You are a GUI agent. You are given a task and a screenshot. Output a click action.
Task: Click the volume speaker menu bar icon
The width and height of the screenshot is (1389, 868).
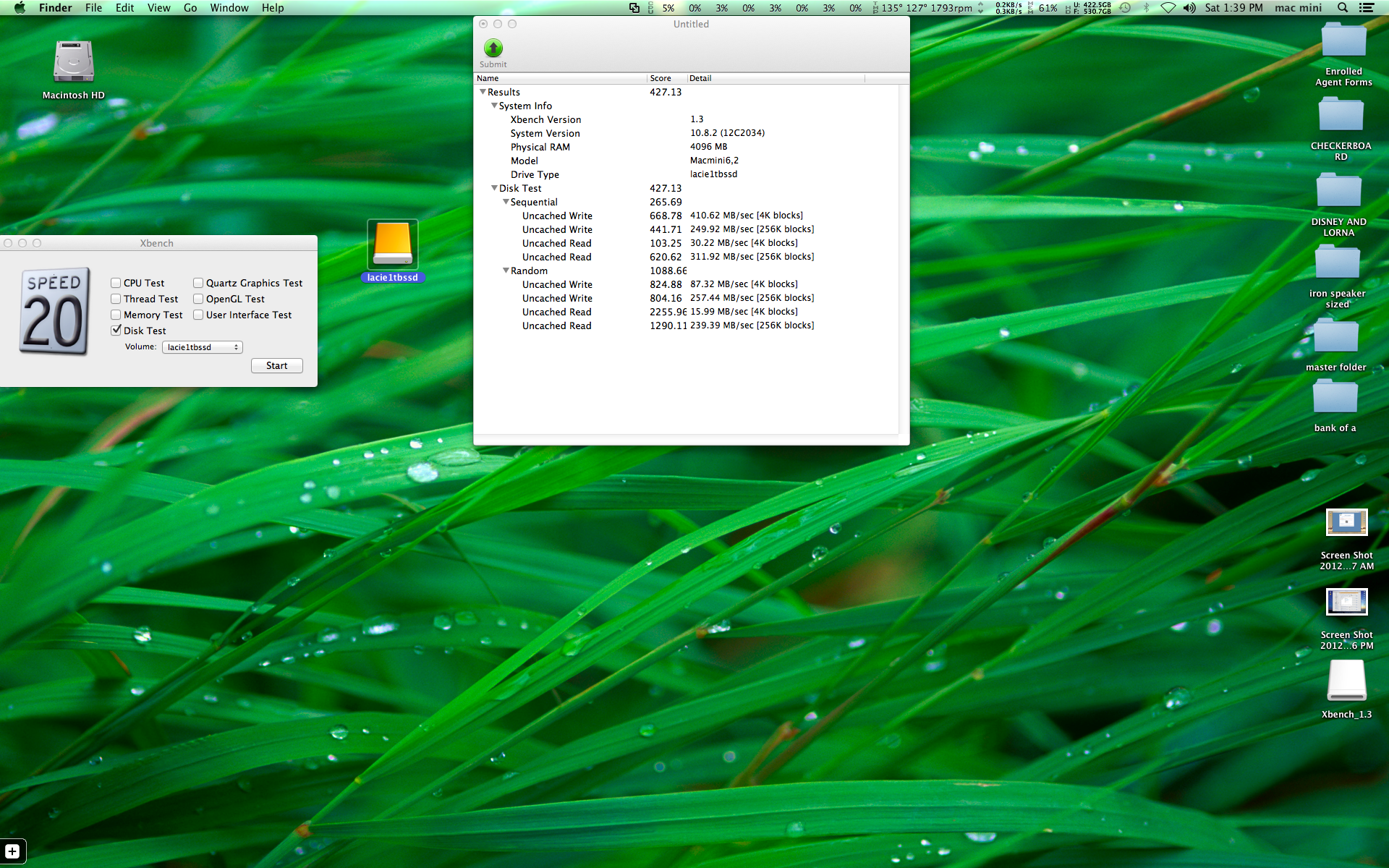[1189, 8]
